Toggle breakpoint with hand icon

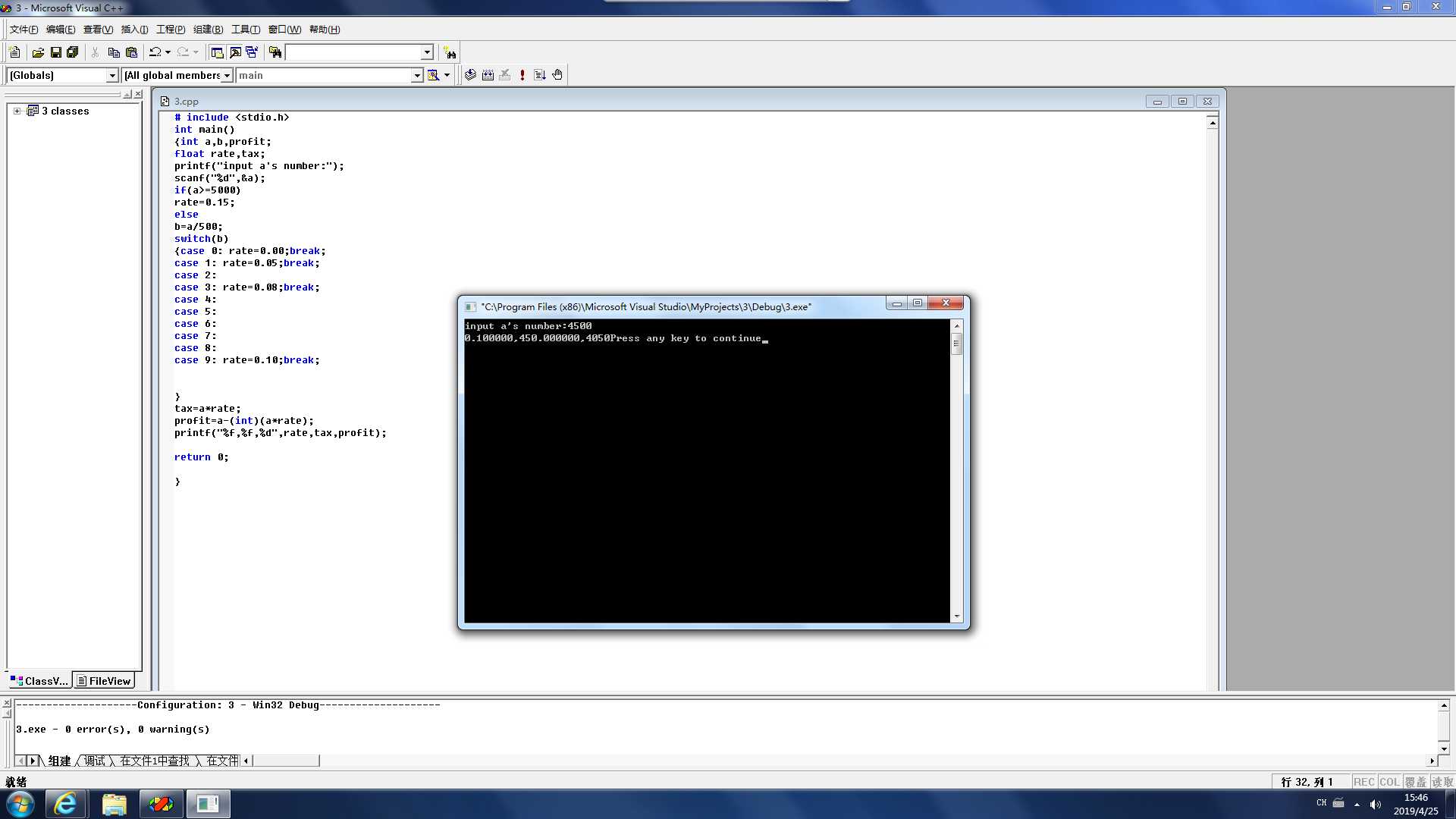(557, 75)
